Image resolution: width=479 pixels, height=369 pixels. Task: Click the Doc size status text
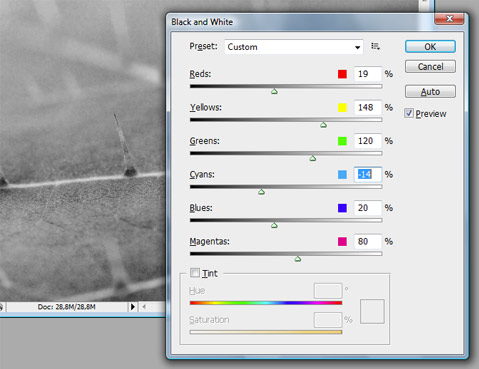pyautogui.click(x=67, y=307)
